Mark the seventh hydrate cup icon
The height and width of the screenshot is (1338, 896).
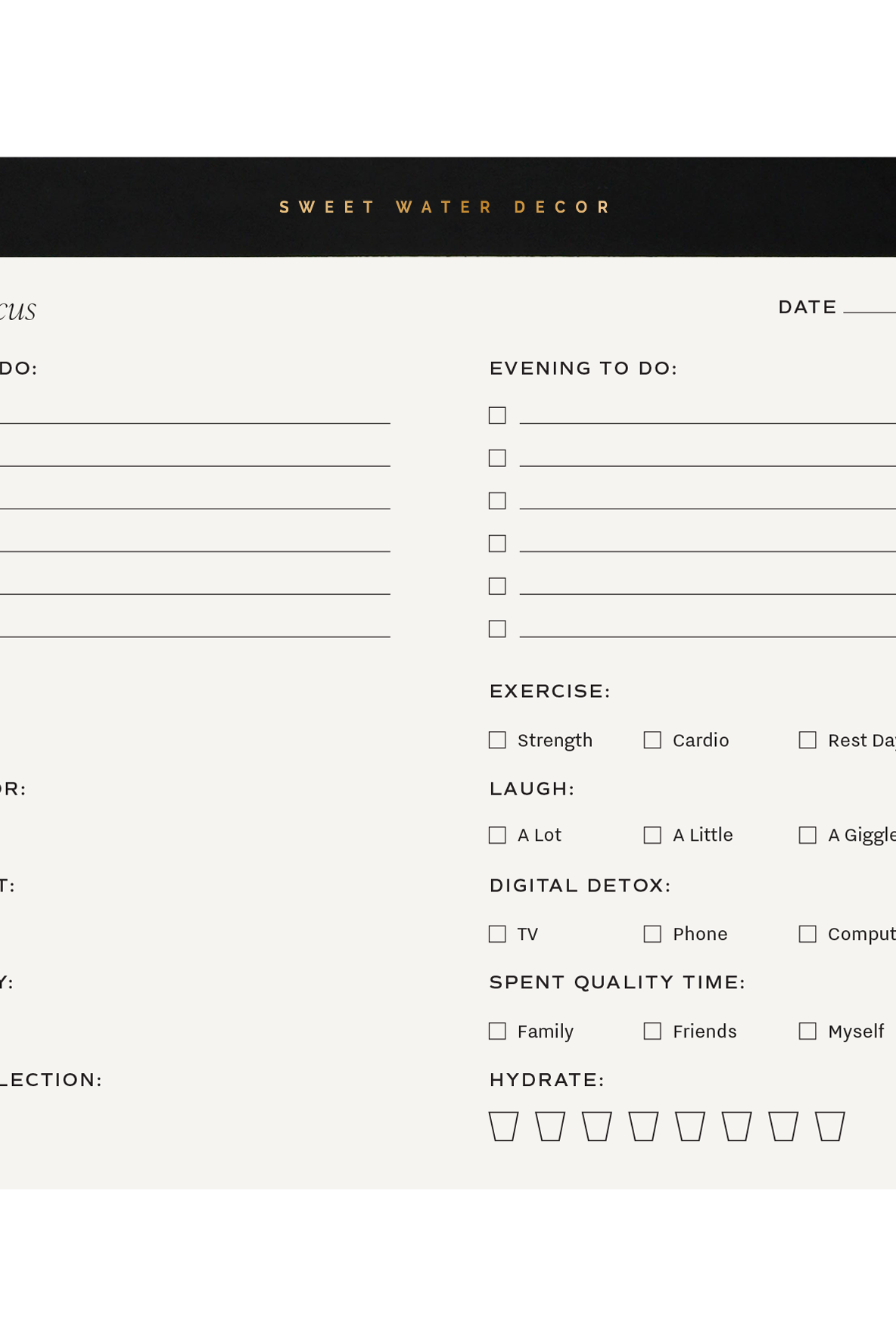(783, 1126)
